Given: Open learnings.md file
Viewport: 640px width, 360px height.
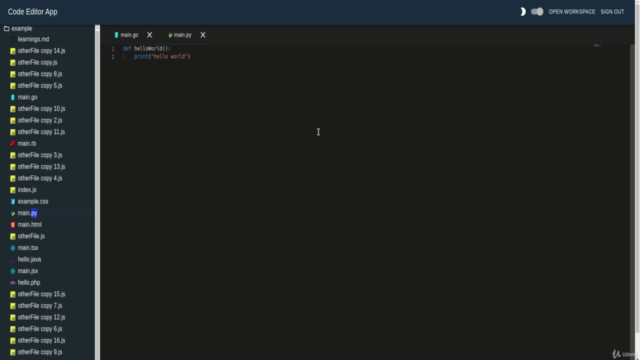Looking at the screenshot, I should [x=33, y=39].
